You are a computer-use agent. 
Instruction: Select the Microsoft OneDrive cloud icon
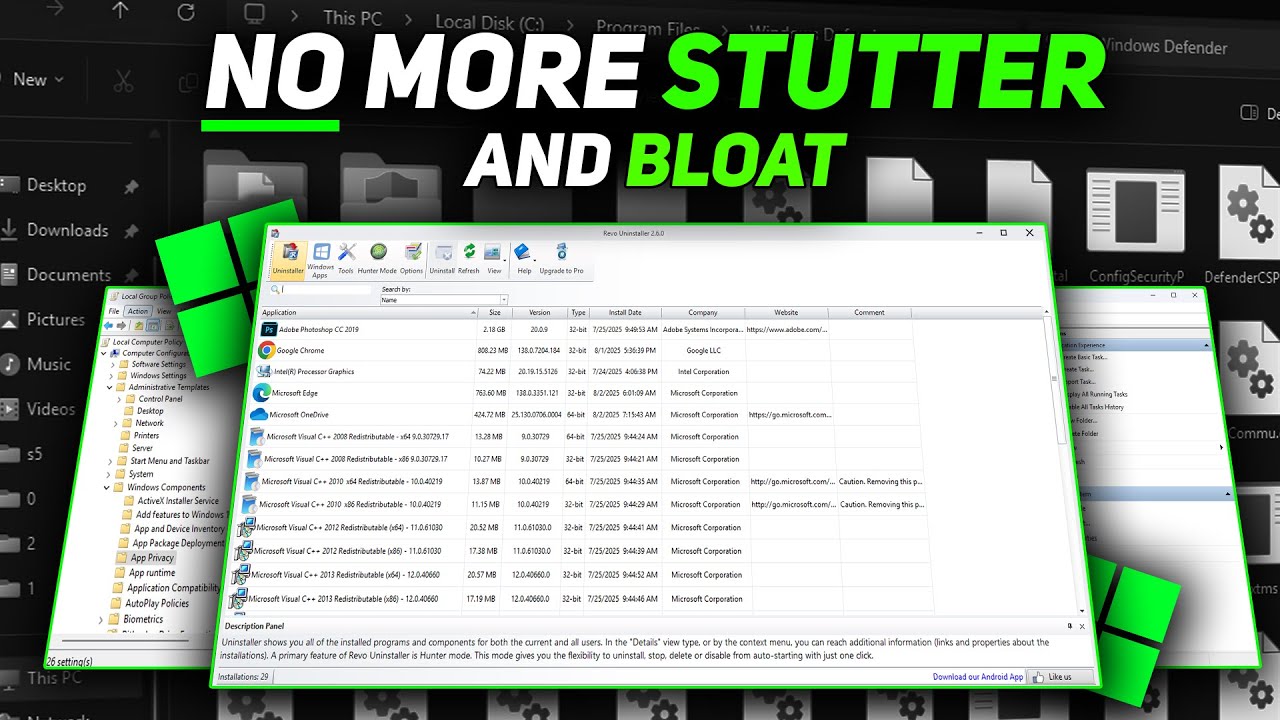[259, 414]
